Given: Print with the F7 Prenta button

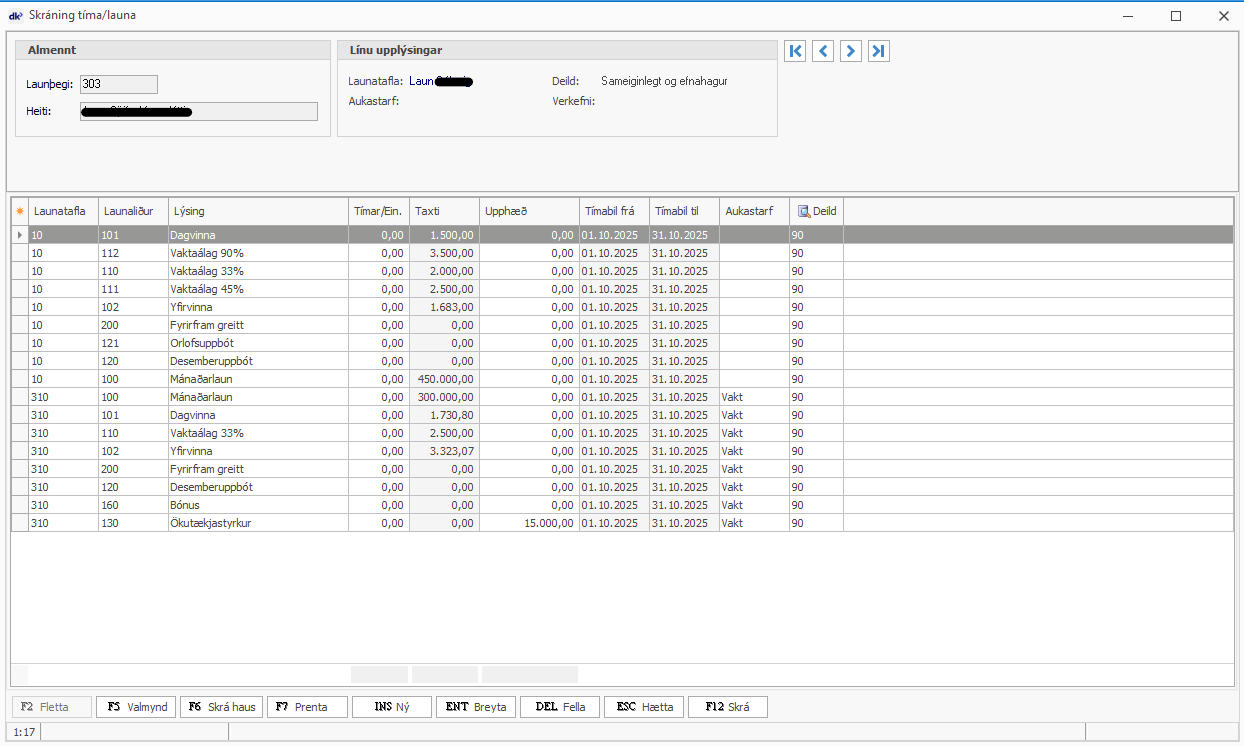Looking at the screenshot, I should tap(306, 707).
